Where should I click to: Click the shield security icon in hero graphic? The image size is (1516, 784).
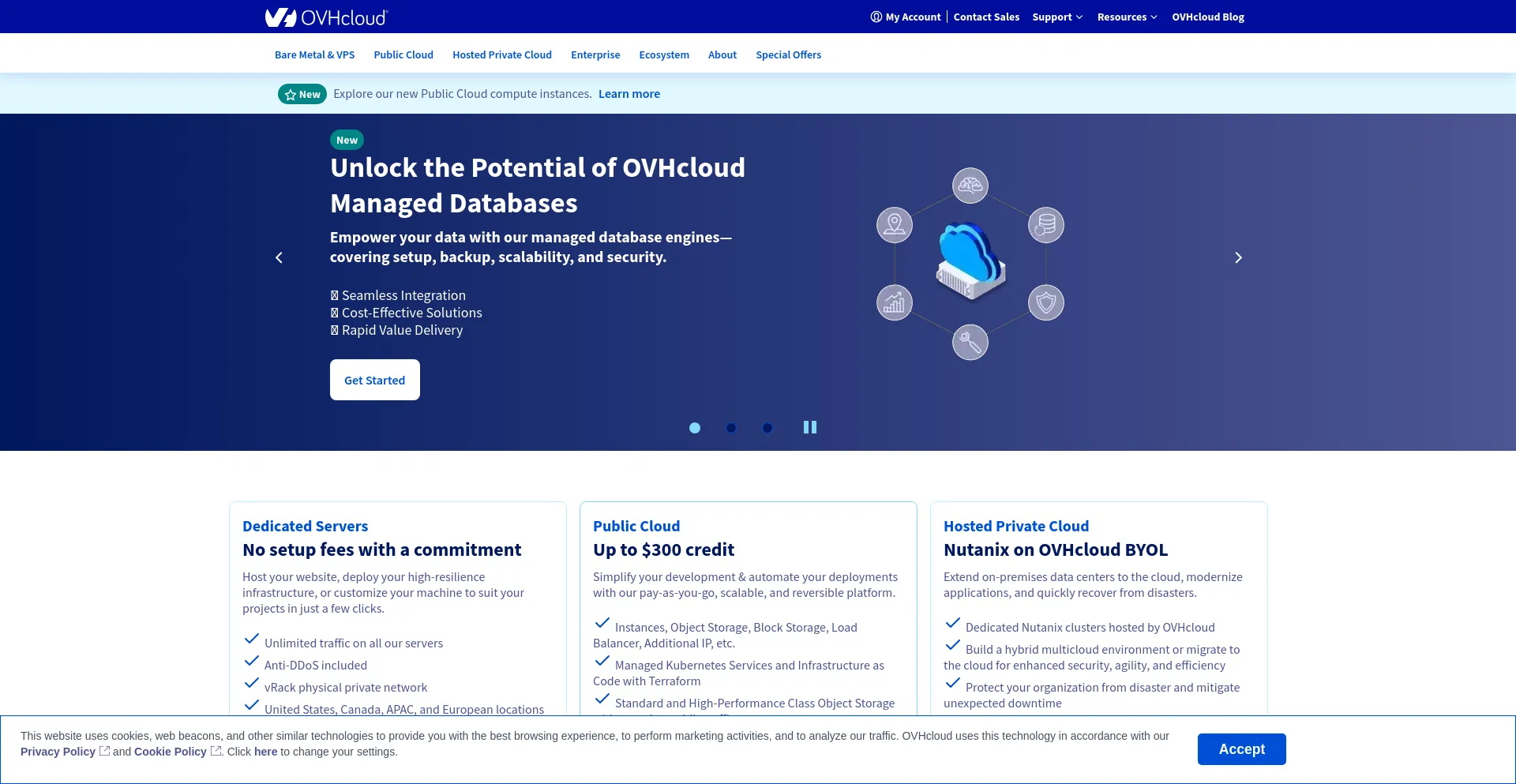tap(1046, 302)
